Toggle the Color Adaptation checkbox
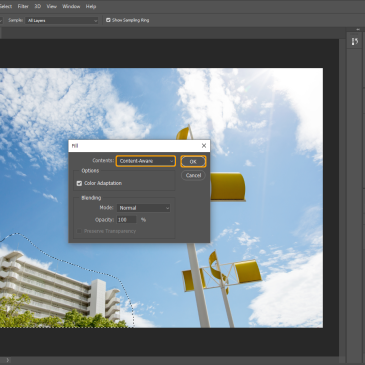 click(x=79, y=183)
